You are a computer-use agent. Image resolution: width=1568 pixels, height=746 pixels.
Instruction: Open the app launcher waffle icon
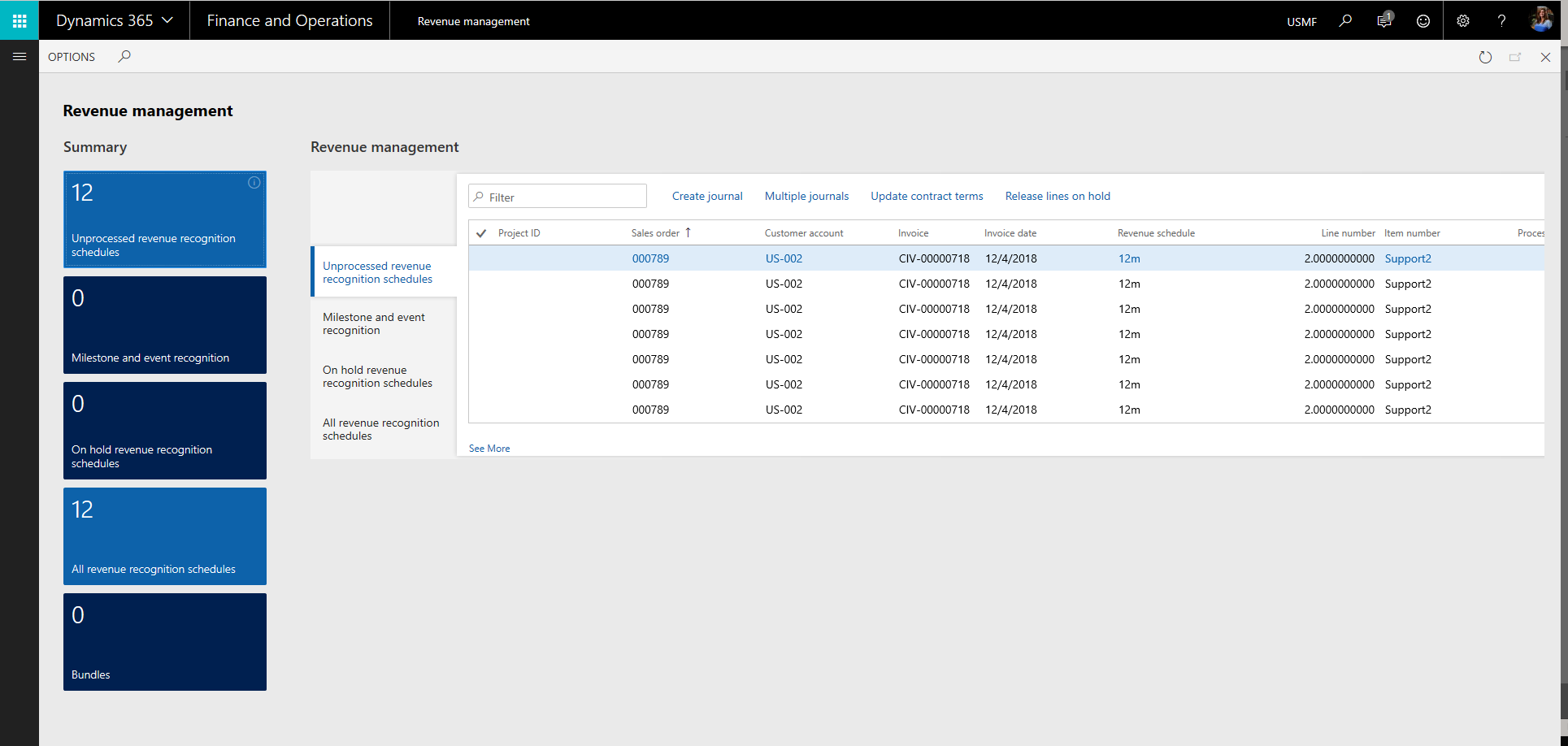click(x=20, y=20)
